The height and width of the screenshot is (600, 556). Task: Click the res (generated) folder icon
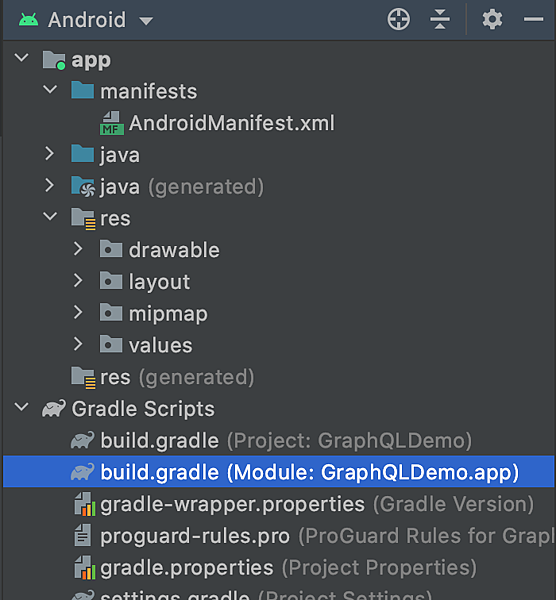(83, 378)
